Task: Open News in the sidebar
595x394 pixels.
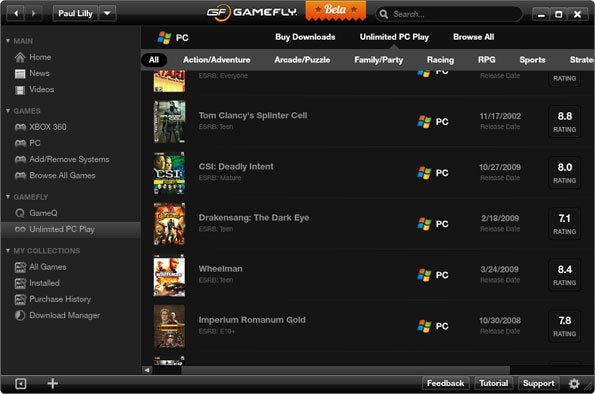Action: click(x=39, y=73)
